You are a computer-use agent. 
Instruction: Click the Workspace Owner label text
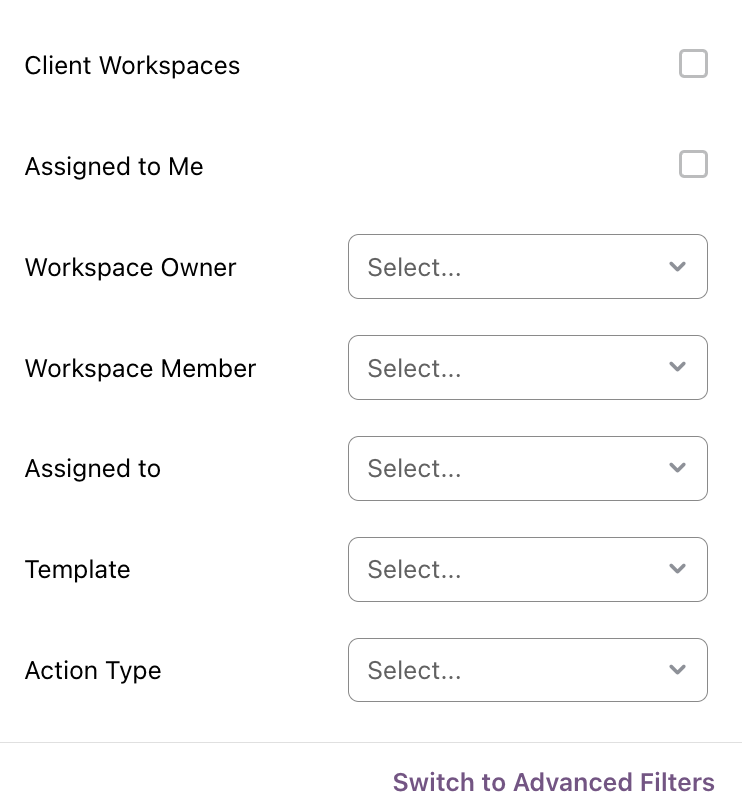(130, 267)
